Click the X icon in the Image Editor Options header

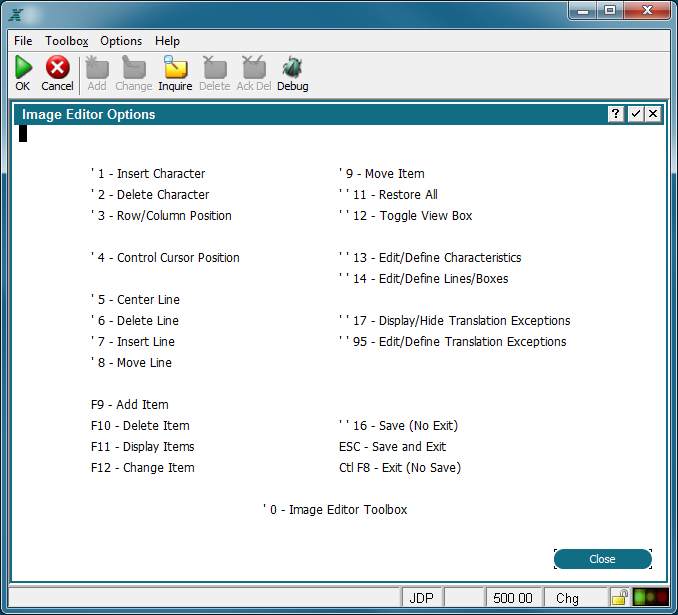653,114
